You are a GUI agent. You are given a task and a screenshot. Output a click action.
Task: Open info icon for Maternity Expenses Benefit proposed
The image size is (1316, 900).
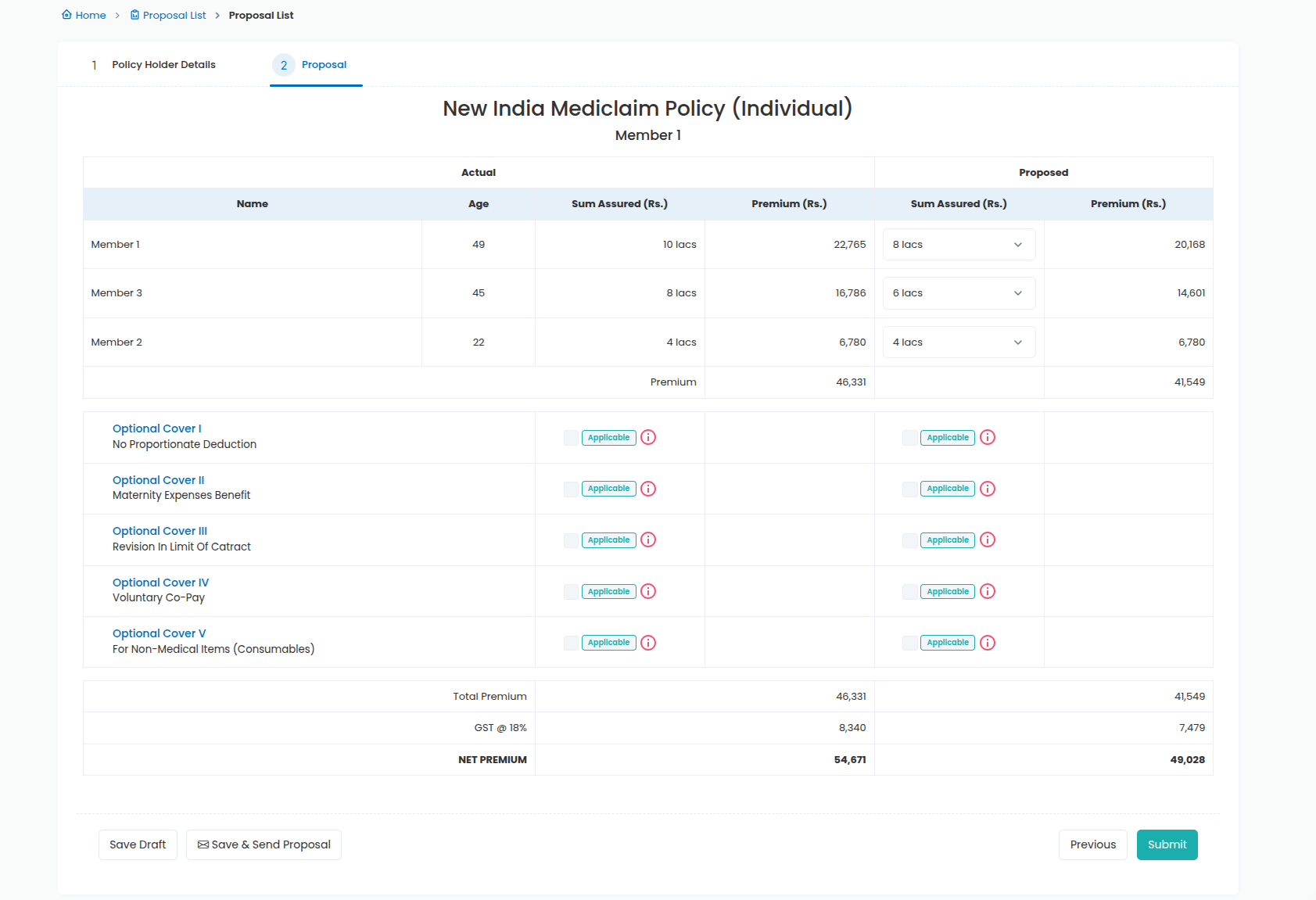coord(988,489)
